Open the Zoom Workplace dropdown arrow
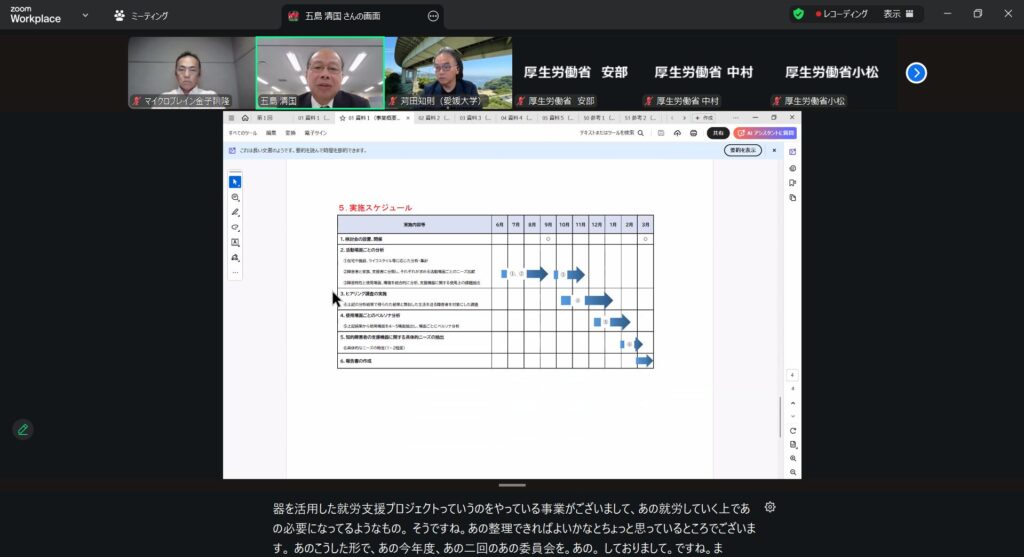 click(x=85, y=16)
